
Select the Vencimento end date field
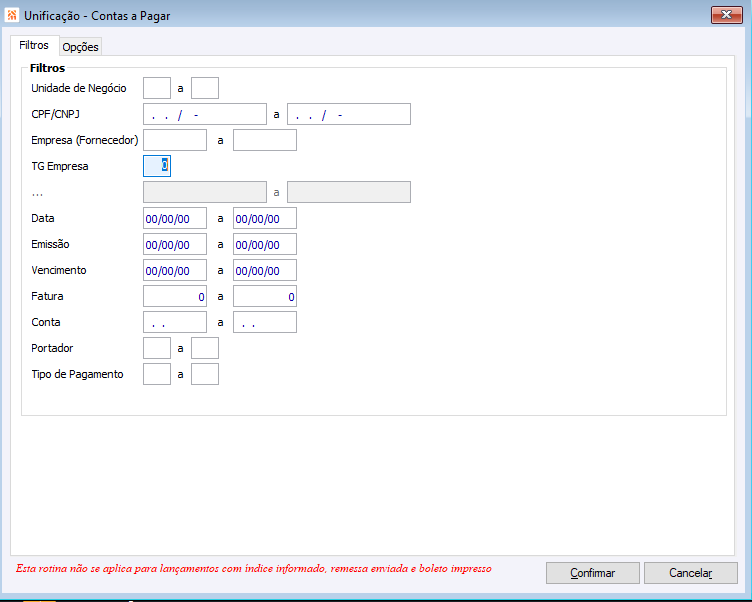[265, 270]
